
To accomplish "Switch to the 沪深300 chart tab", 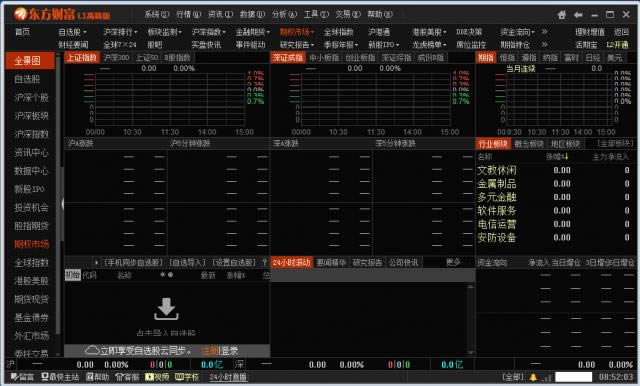I will 116,58.
